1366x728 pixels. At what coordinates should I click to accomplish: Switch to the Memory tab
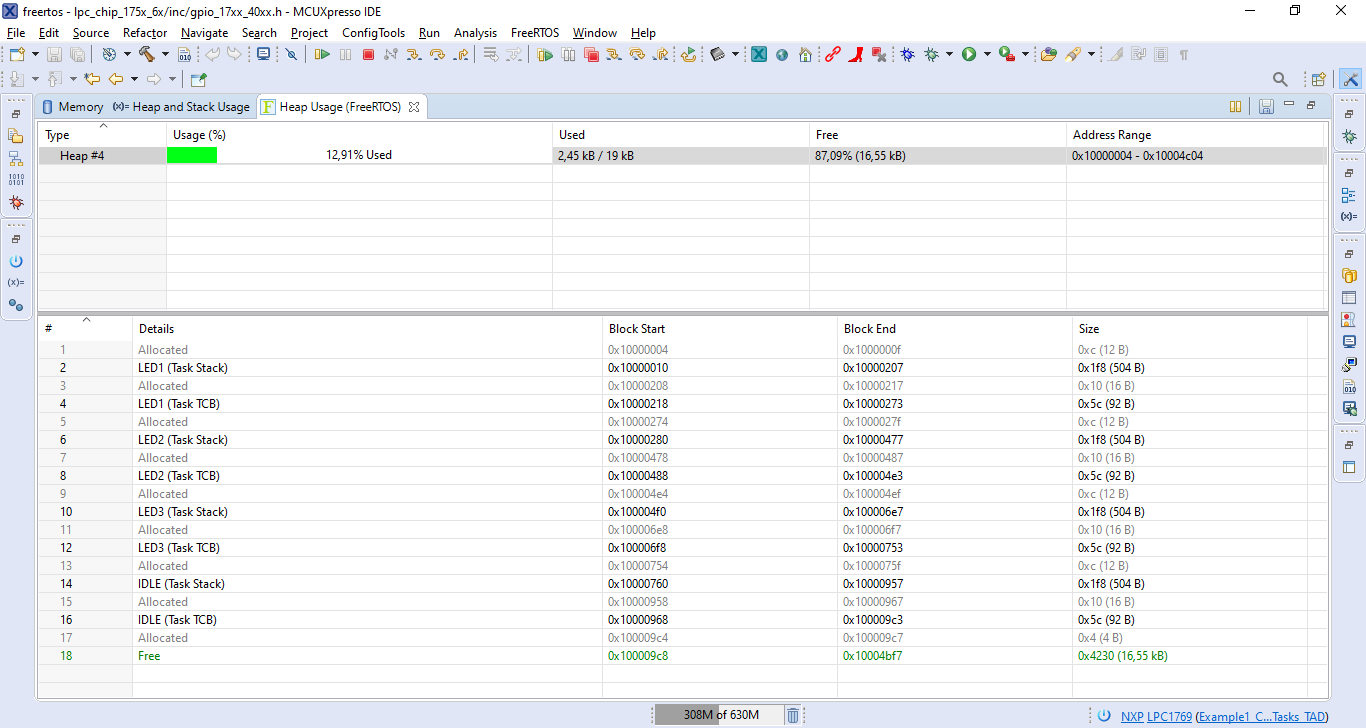click(72, 106)
